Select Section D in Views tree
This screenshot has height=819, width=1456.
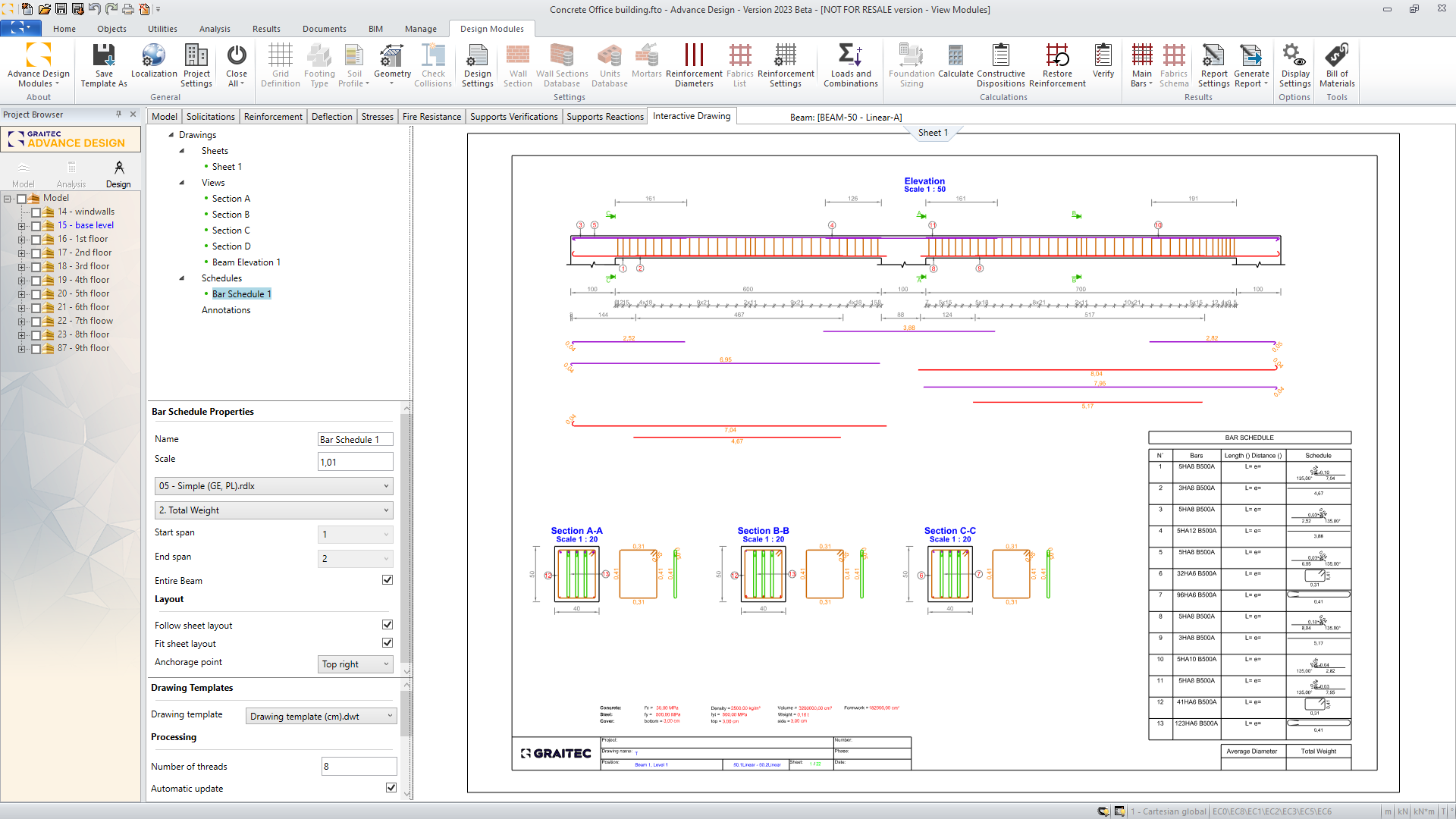point(231,246)
